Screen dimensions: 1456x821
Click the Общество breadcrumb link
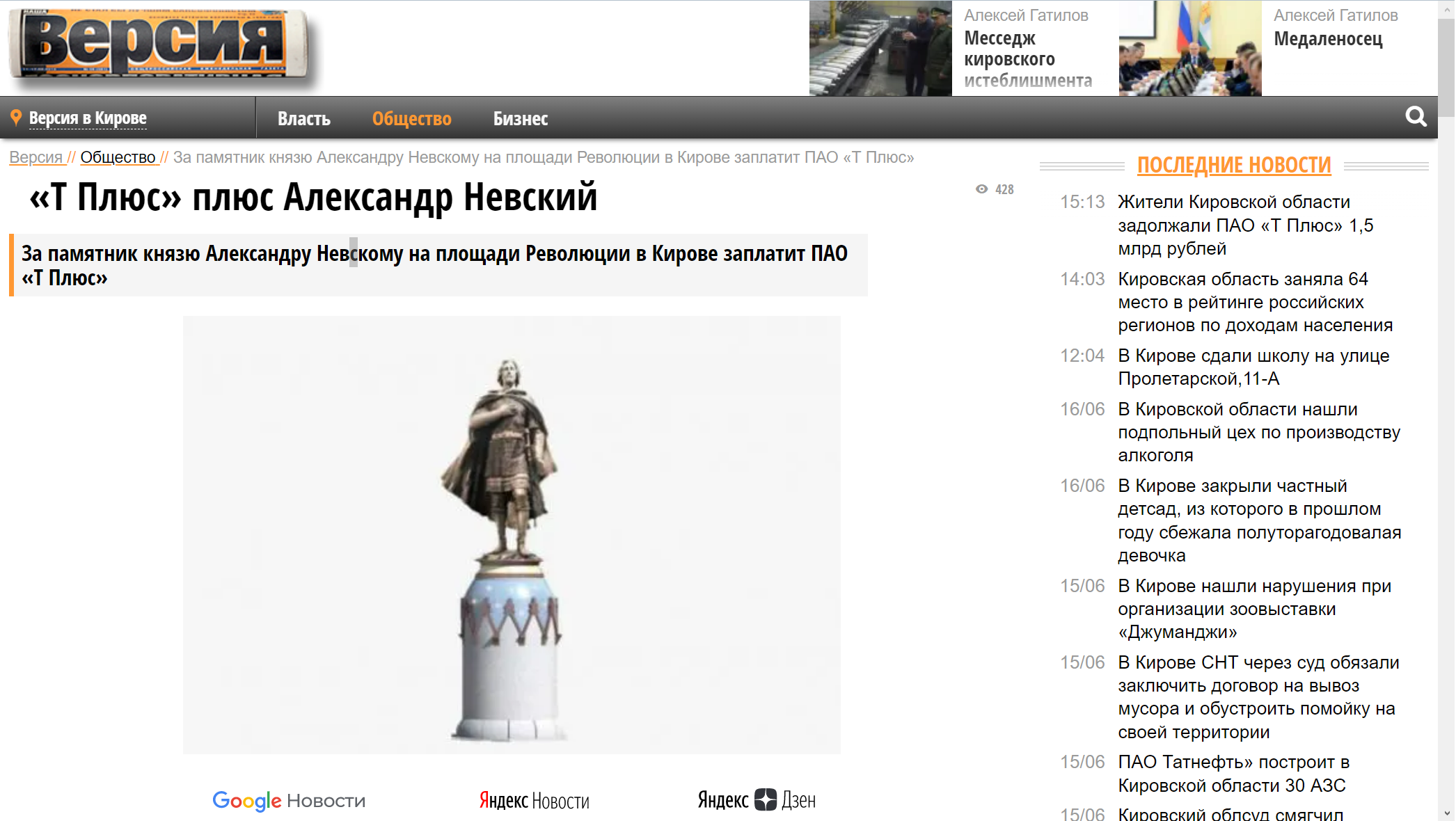tap(118, 157)
